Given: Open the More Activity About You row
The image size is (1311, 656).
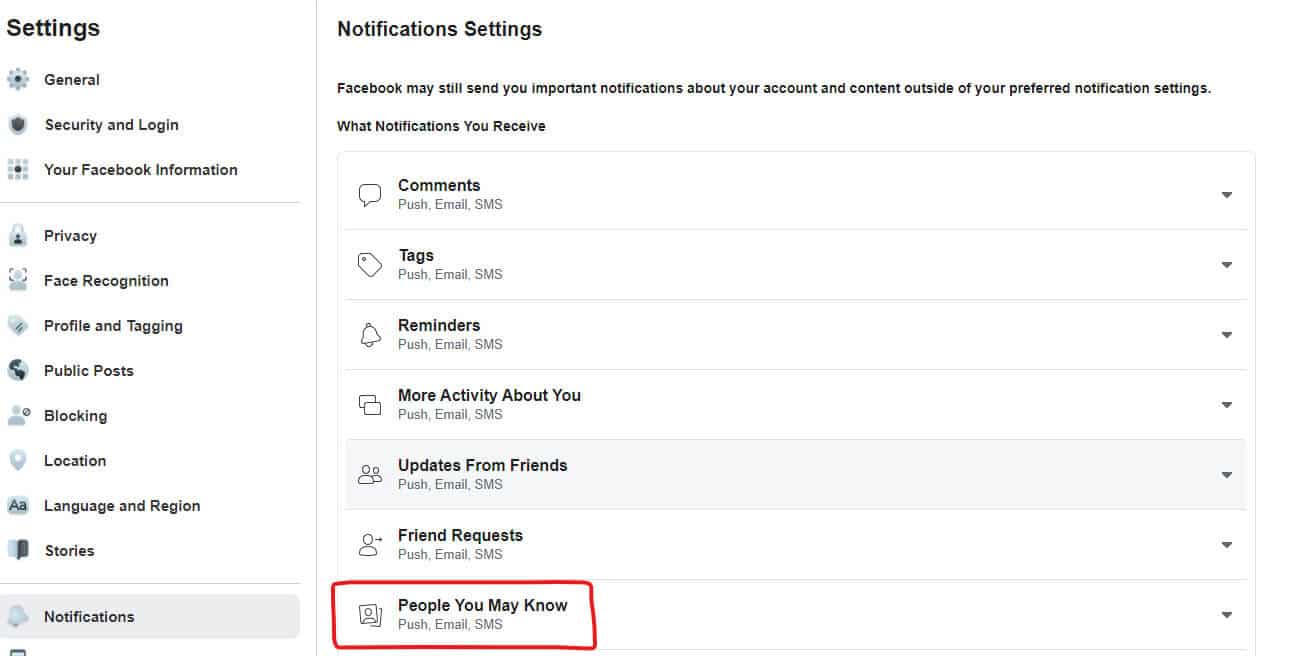Looking at the screenshot, I should point(796,405).
